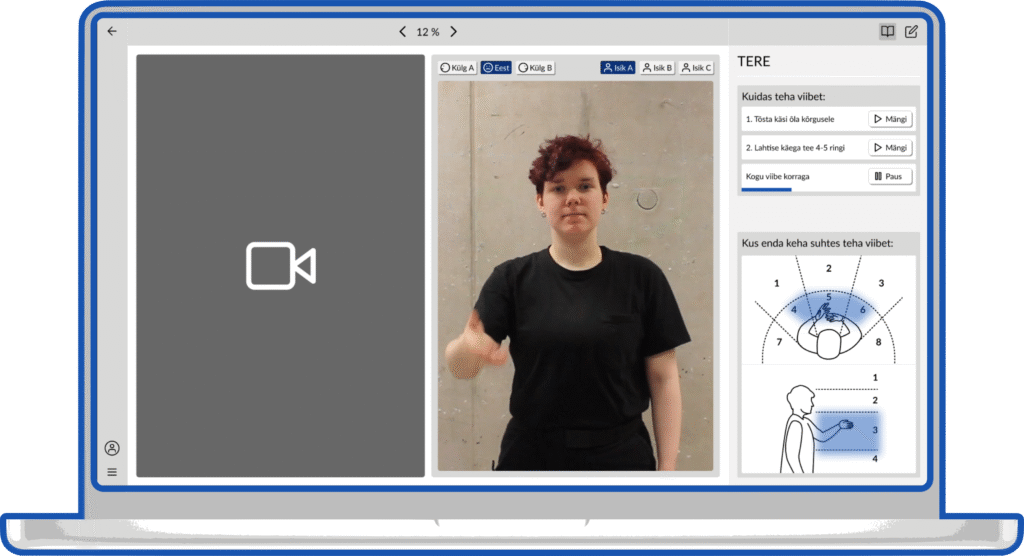Click the back arrow icon
Screen dimensions: 1024x556
(112, 31)
